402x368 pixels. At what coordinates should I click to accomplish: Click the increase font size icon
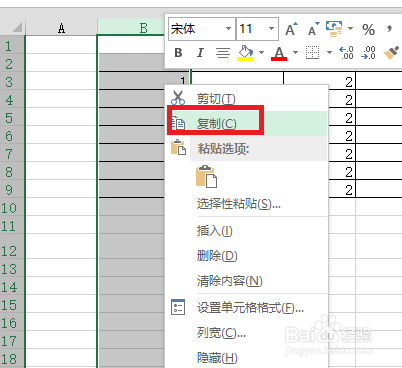click(291, 29)
